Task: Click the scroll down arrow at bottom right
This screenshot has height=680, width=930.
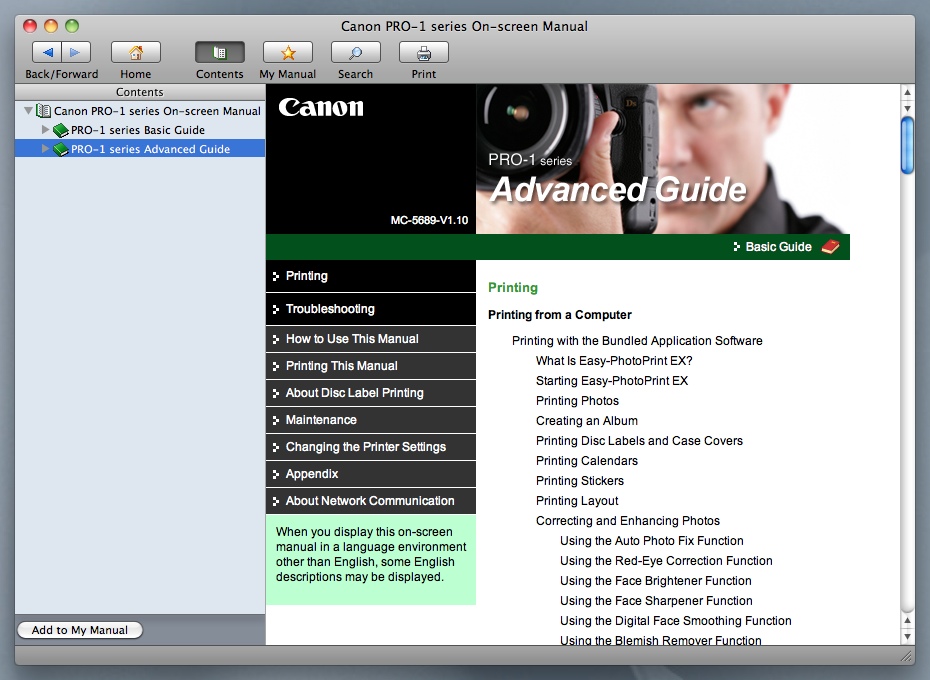Action: 907,636
